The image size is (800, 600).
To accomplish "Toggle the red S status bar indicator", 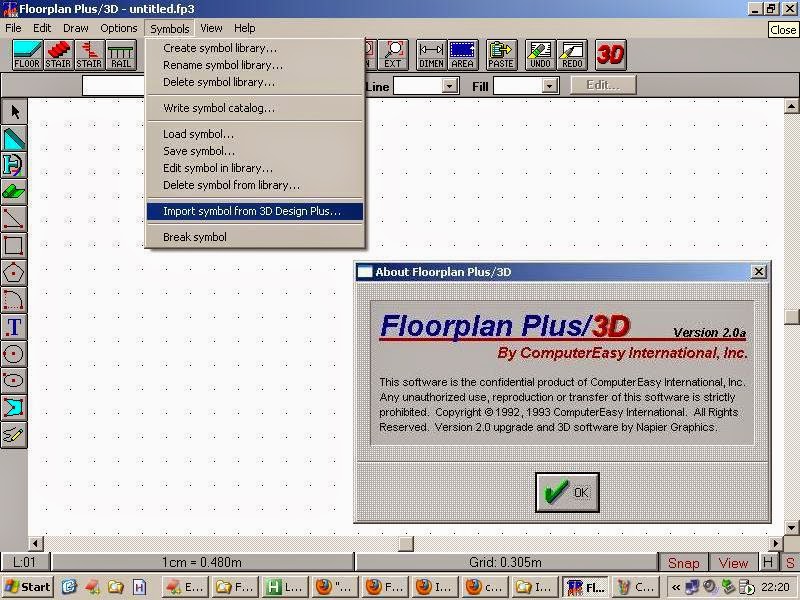I will 790,563.
